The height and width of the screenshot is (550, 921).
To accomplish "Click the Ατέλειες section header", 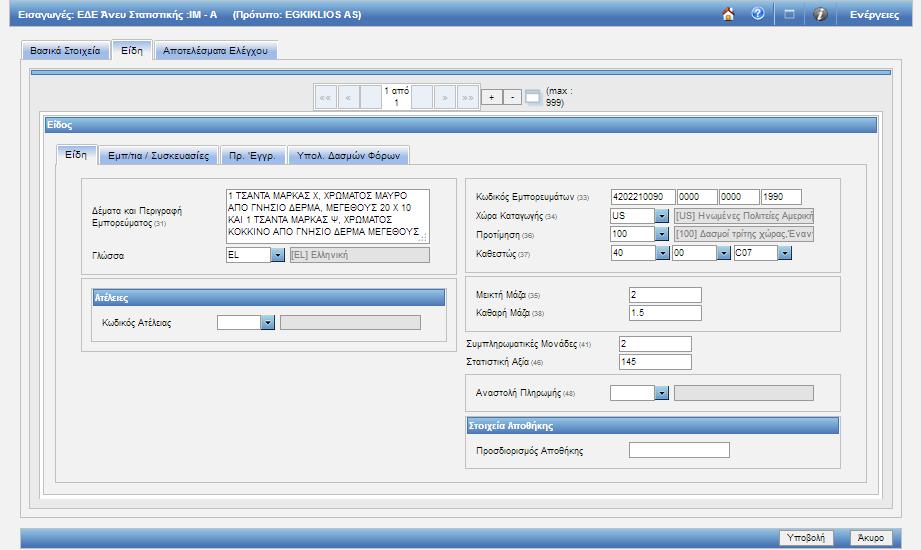I will [x=268, y=298].
